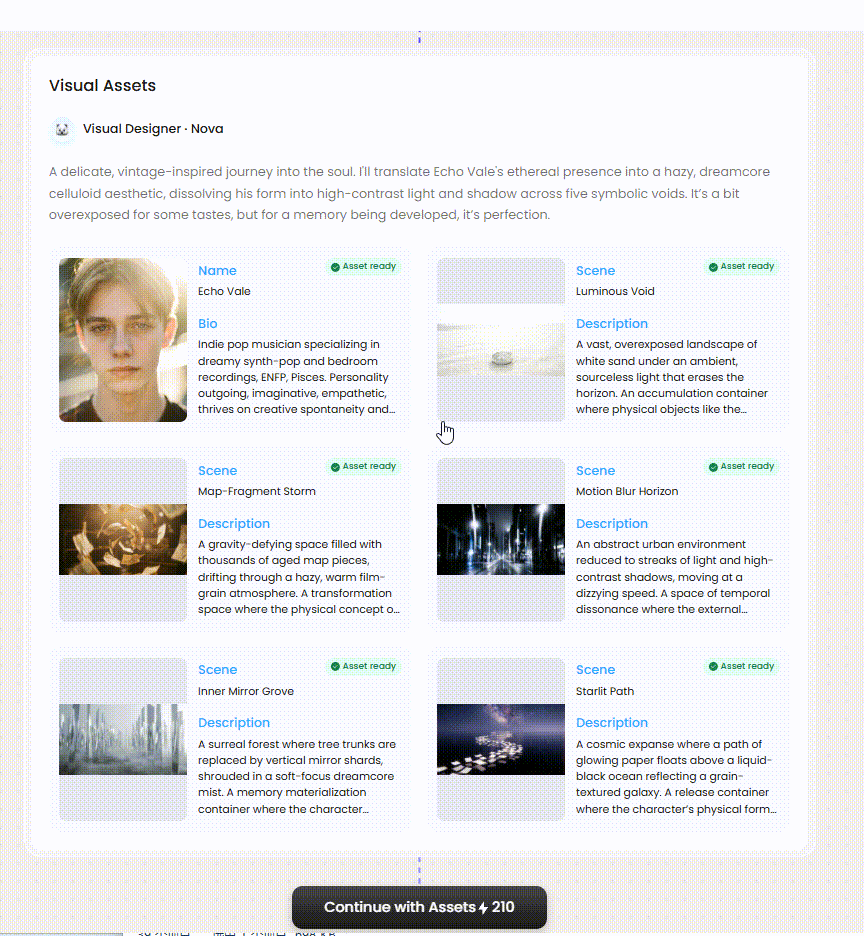Select the Visual Assets heading
Screen dimensions: 864x936
[x=102, y=85]
